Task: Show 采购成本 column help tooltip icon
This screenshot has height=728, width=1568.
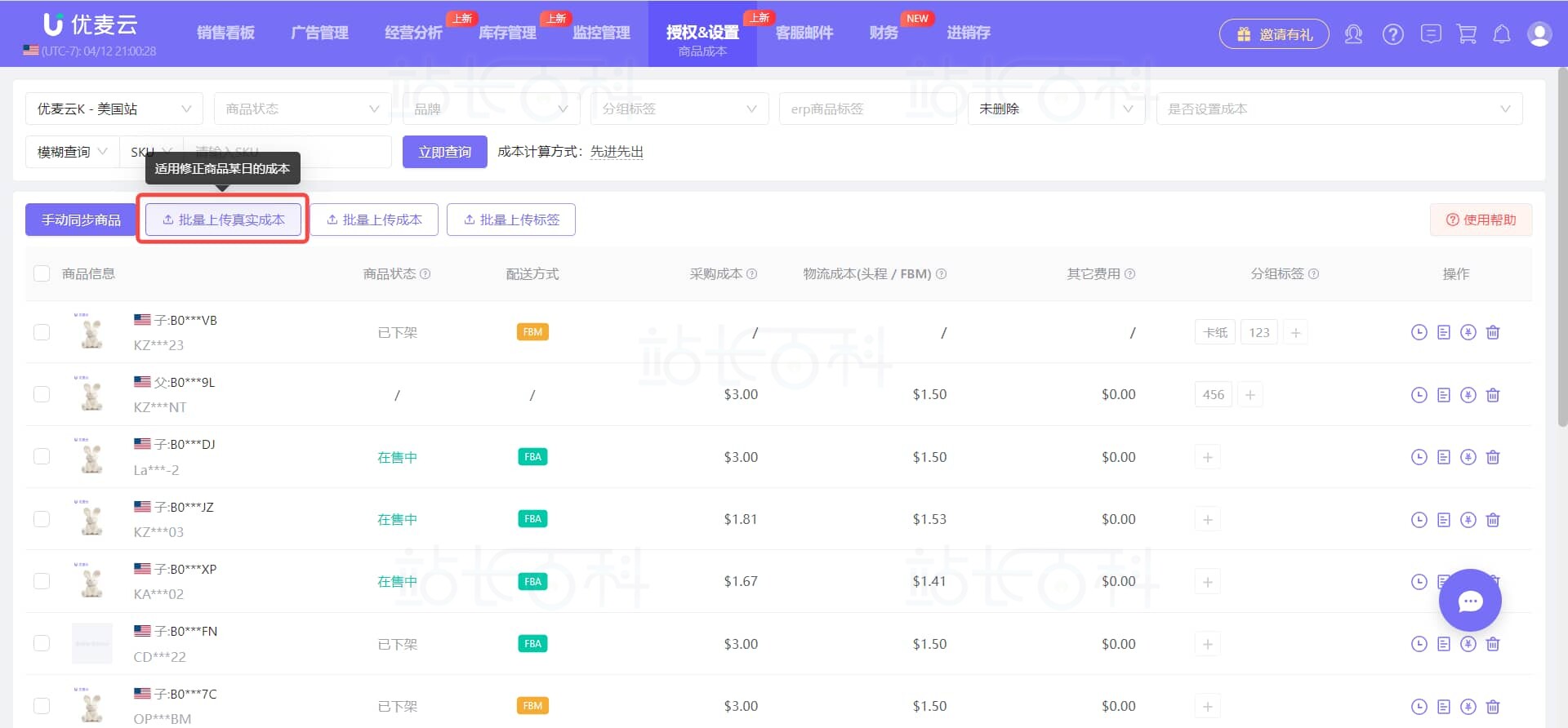Action: click(x=752, y=274)
